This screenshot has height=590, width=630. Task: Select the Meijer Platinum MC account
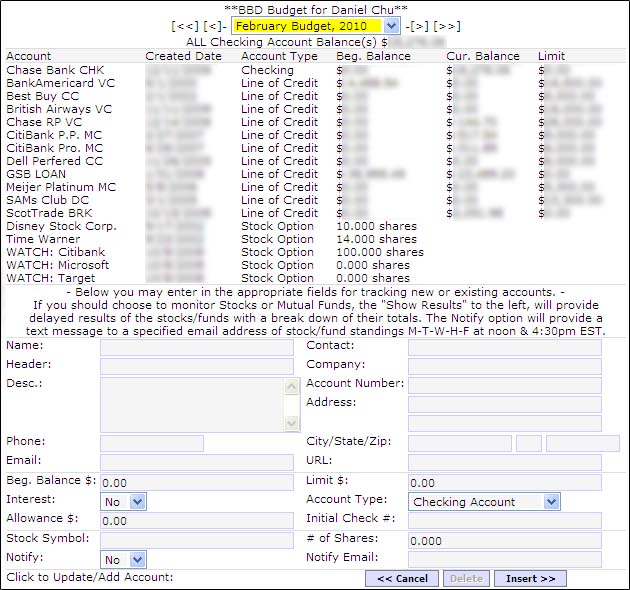coord(61,187)
